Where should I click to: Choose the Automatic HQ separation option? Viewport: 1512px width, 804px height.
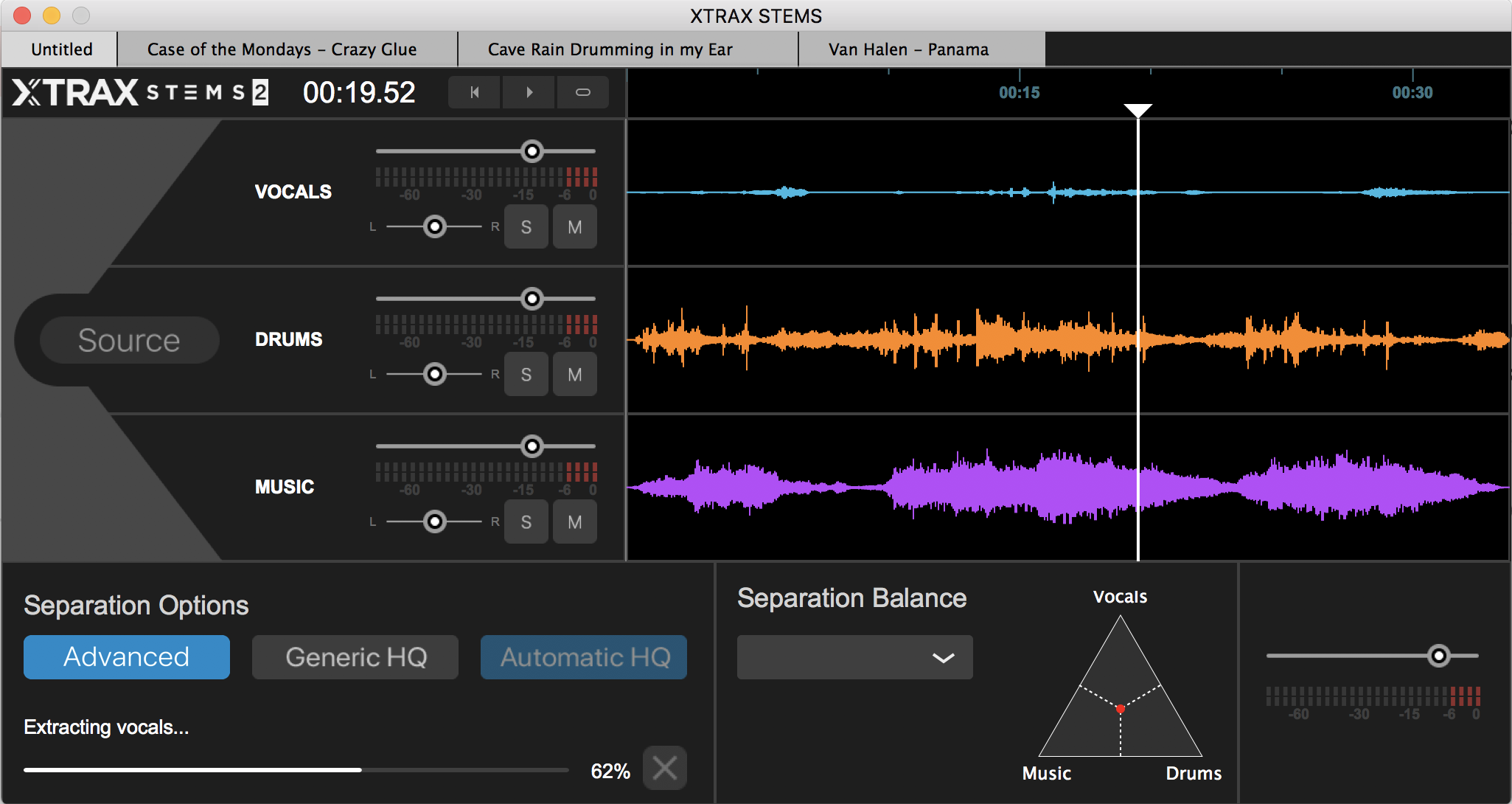click(584, 657)
